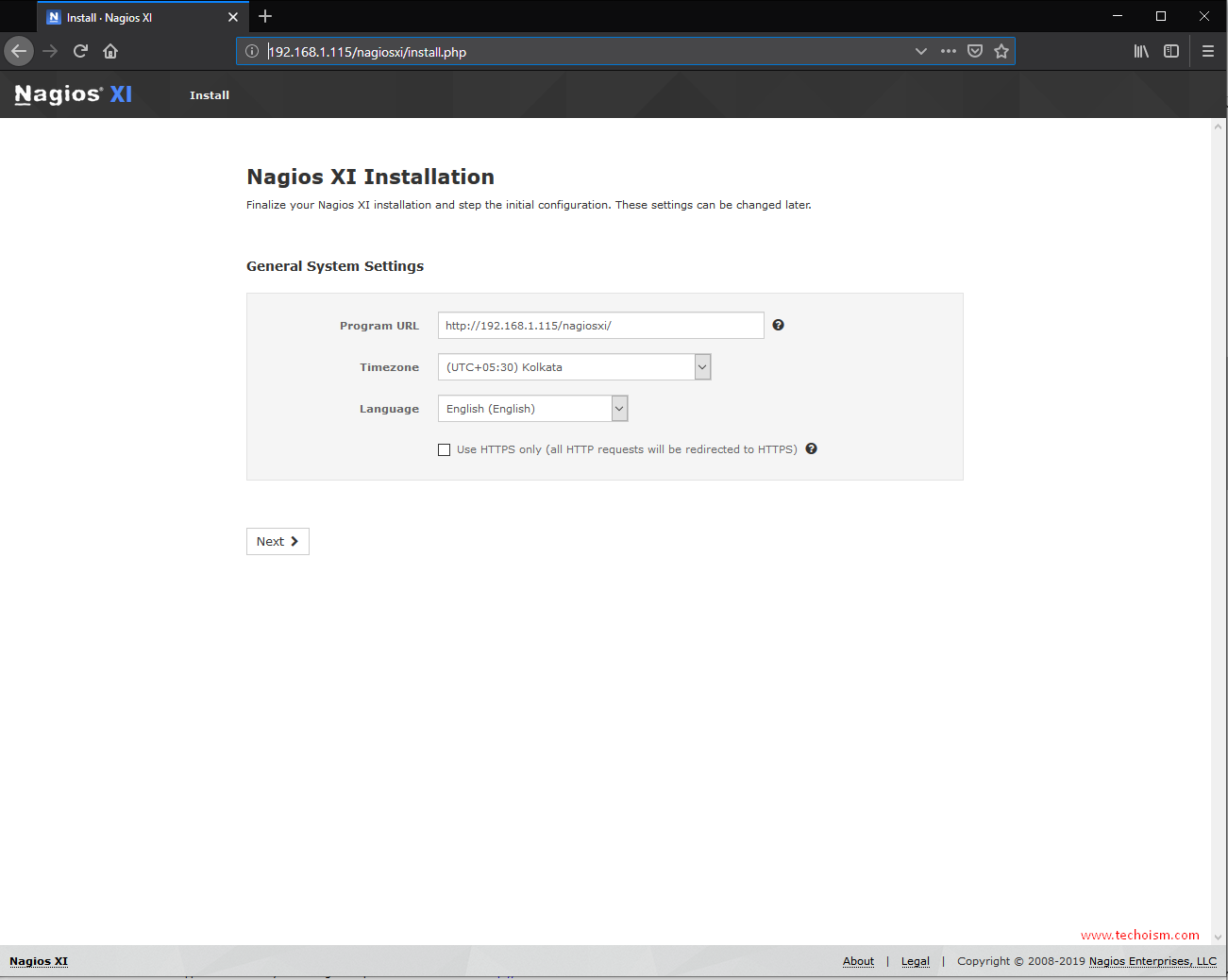Show address bar history dropdown arrow
1228x980 pixels.
[x=921, y=51]
